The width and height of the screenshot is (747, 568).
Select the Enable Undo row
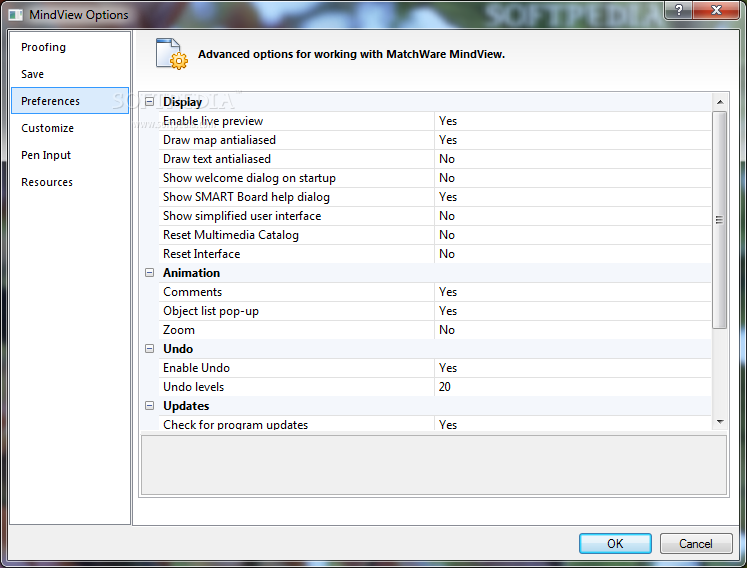point(434,368)
